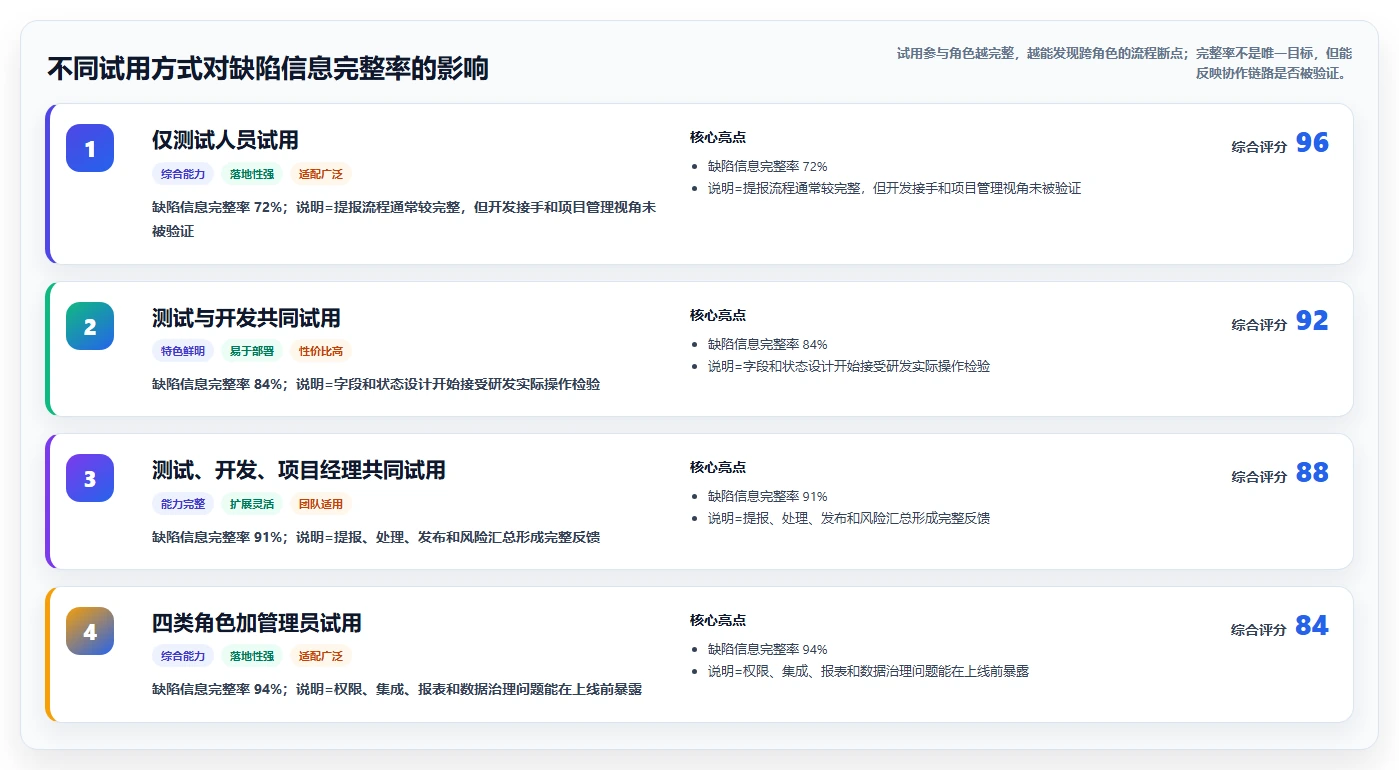Screen dimensions: 1399x770
Task: Click the header note starting 试用参与角色越完整
Action: coord(1124,63)
